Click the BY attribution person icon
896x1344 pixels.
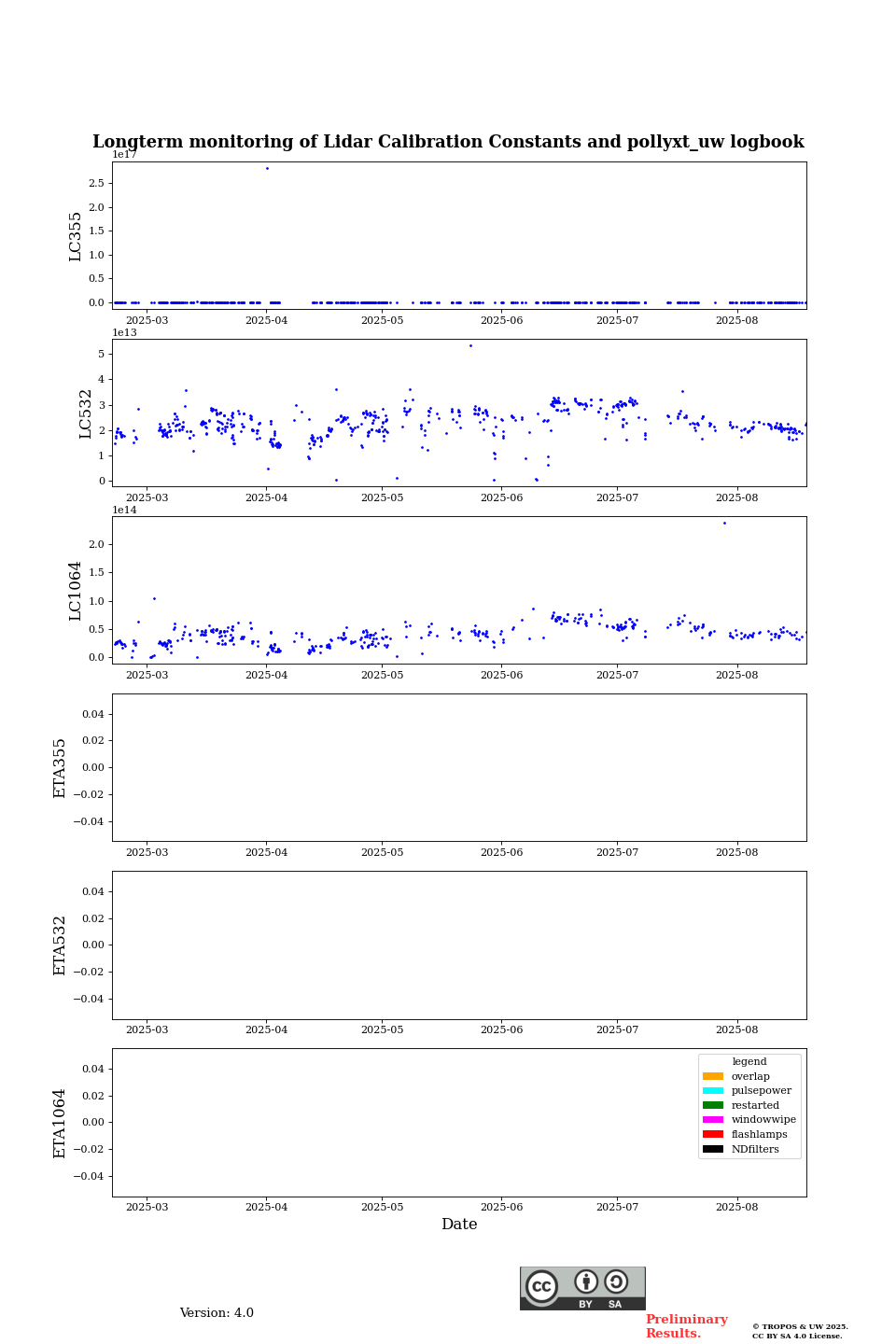coord(586,1281)
